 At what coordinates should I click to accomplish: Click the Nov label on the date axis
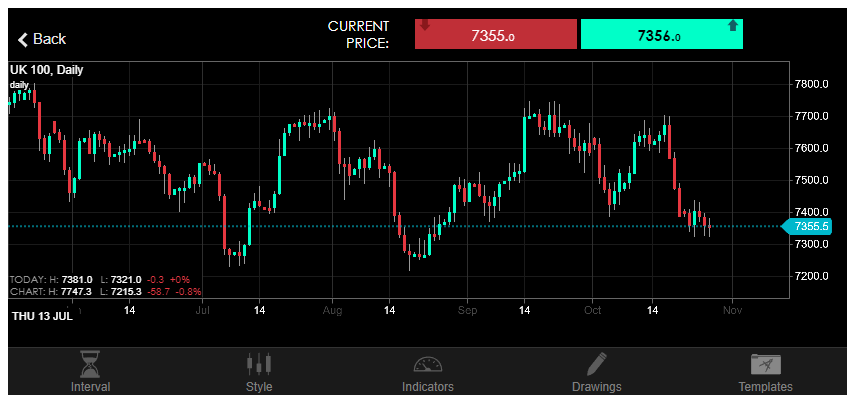pyautogui.click(x=731, y=311)
